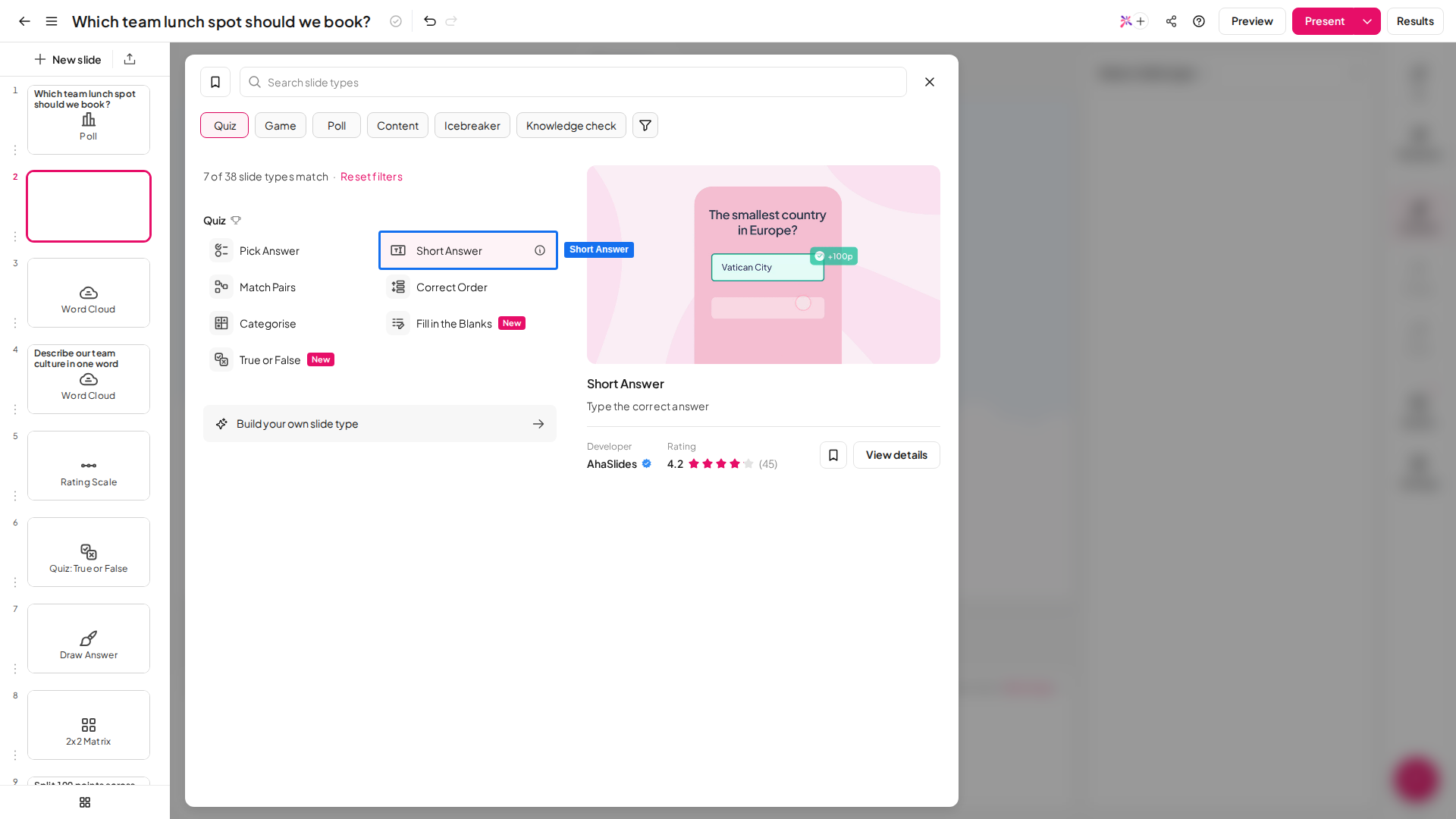
Task: Close the slide type picker dialog
Action: pos(930,82)
